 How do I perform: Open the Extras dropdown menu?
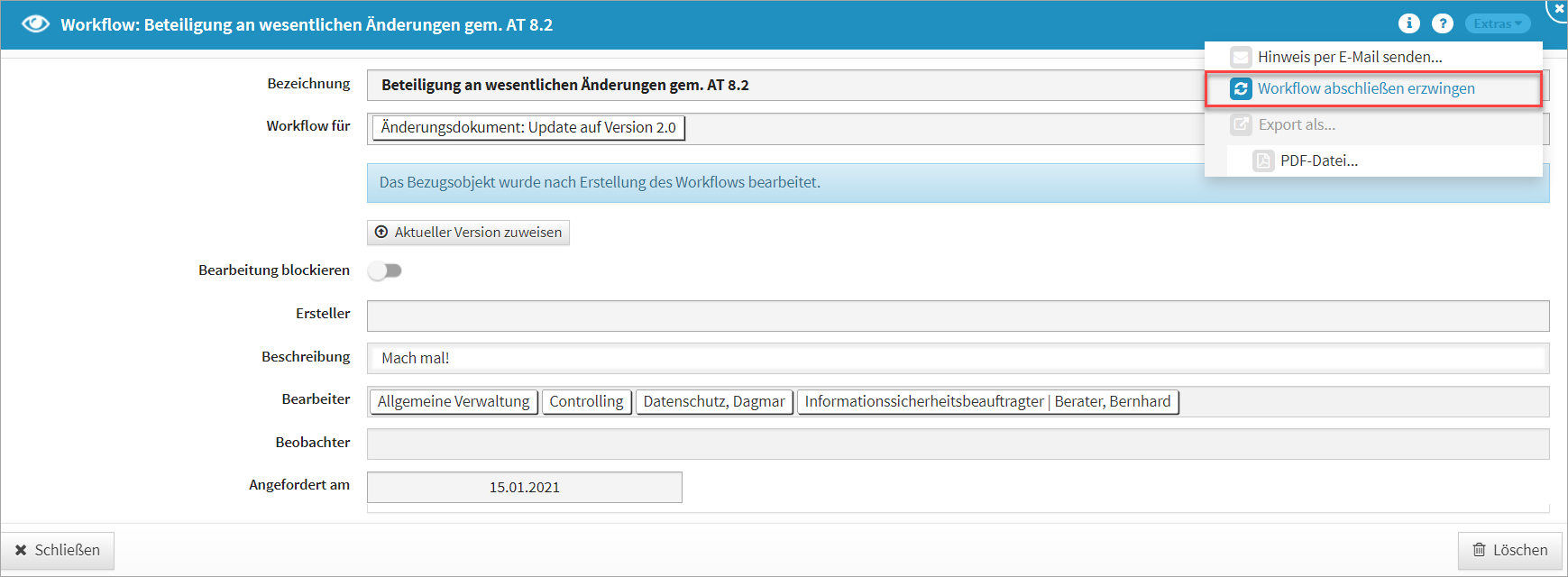coord(1498,23)
